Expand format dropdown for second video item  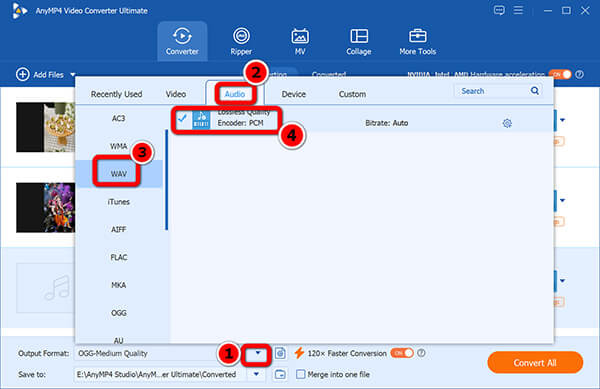(562, 200)
